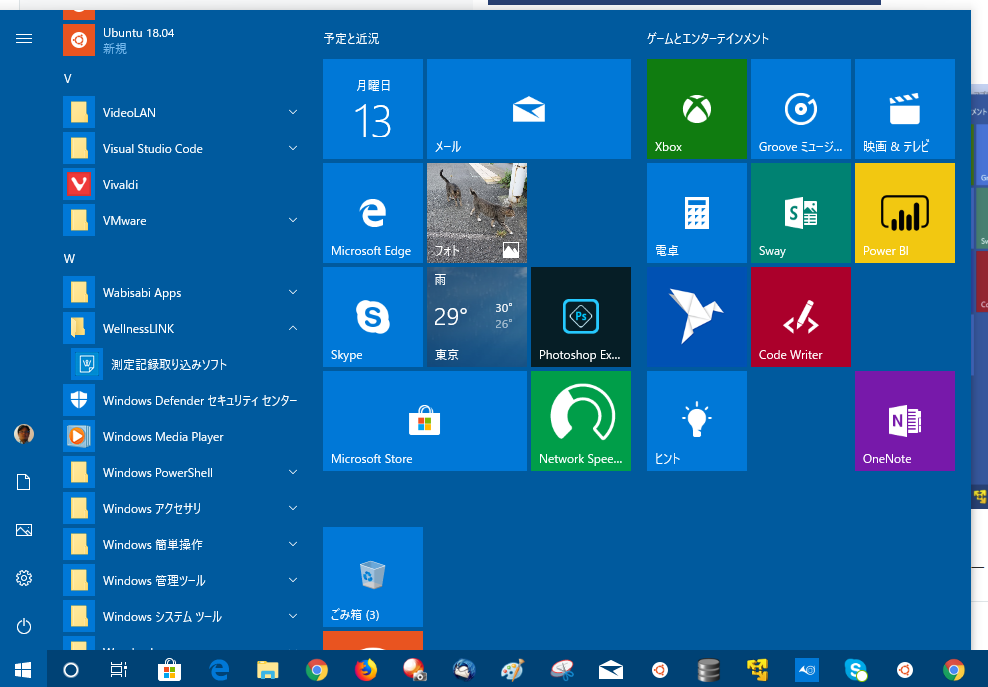Collapse the WellnessLINK folder
The width and height of the screenshot is (988, 687).
180,329
